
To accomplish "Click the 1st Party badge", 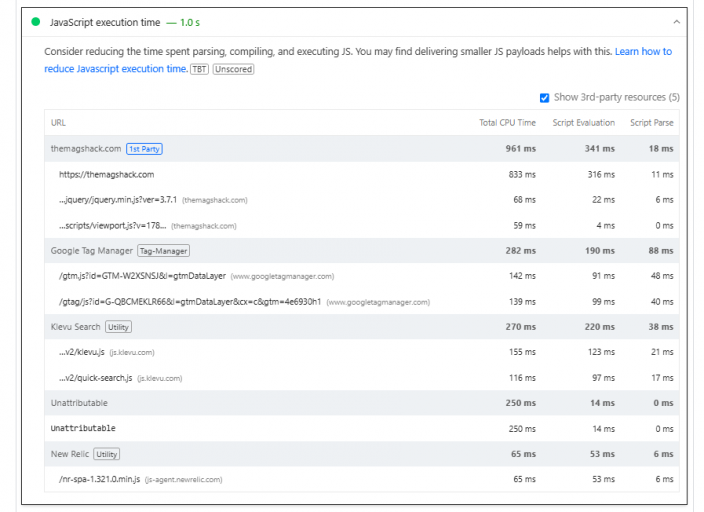I will pyautogui.click(x=144, y=149).
